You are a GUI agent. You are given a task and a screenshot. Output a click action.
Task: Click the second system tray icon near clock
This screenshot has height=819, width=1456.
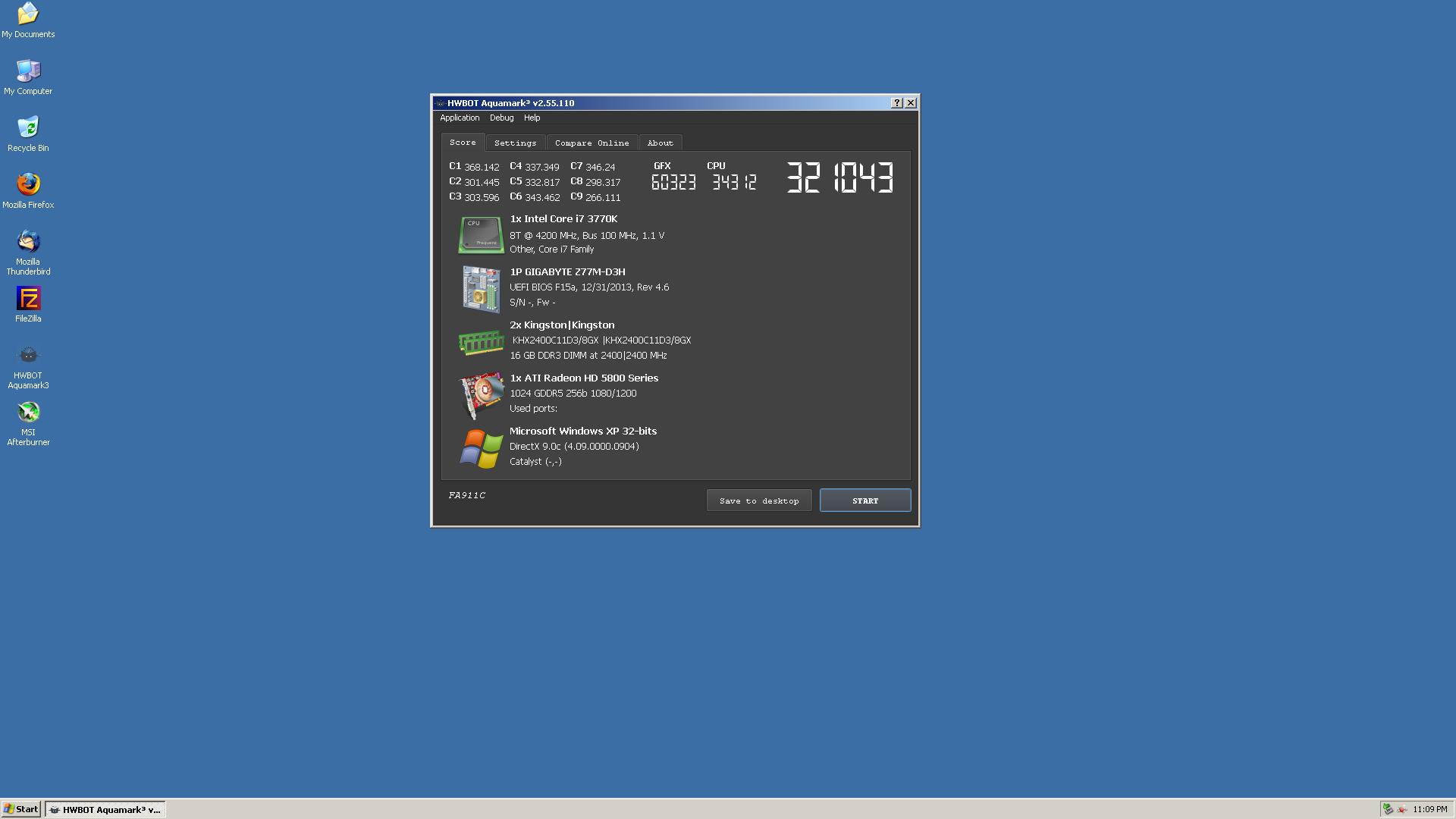pos(1402,809)
